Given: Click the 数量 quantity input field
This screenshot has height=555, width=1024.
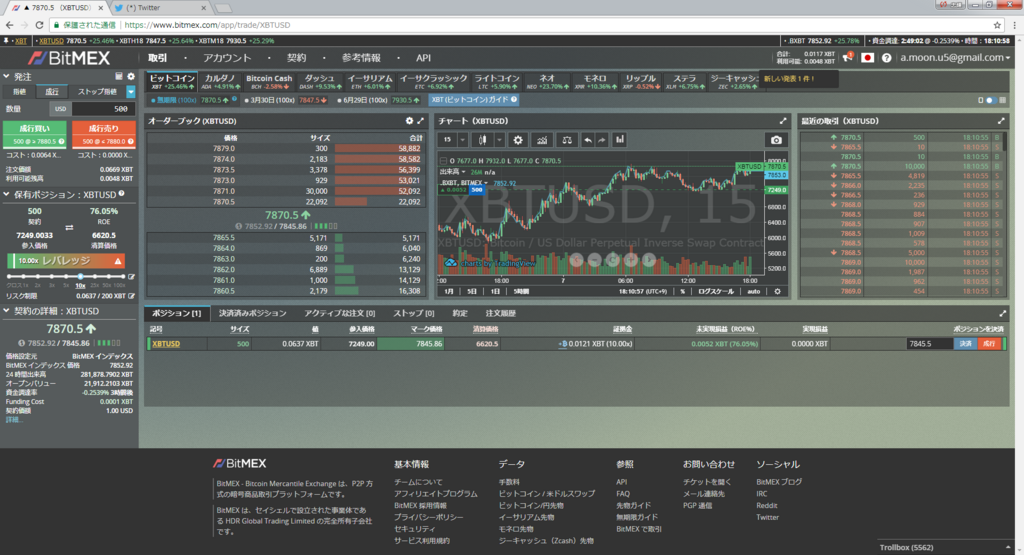Looking at the screenshot, I should 103,109.
